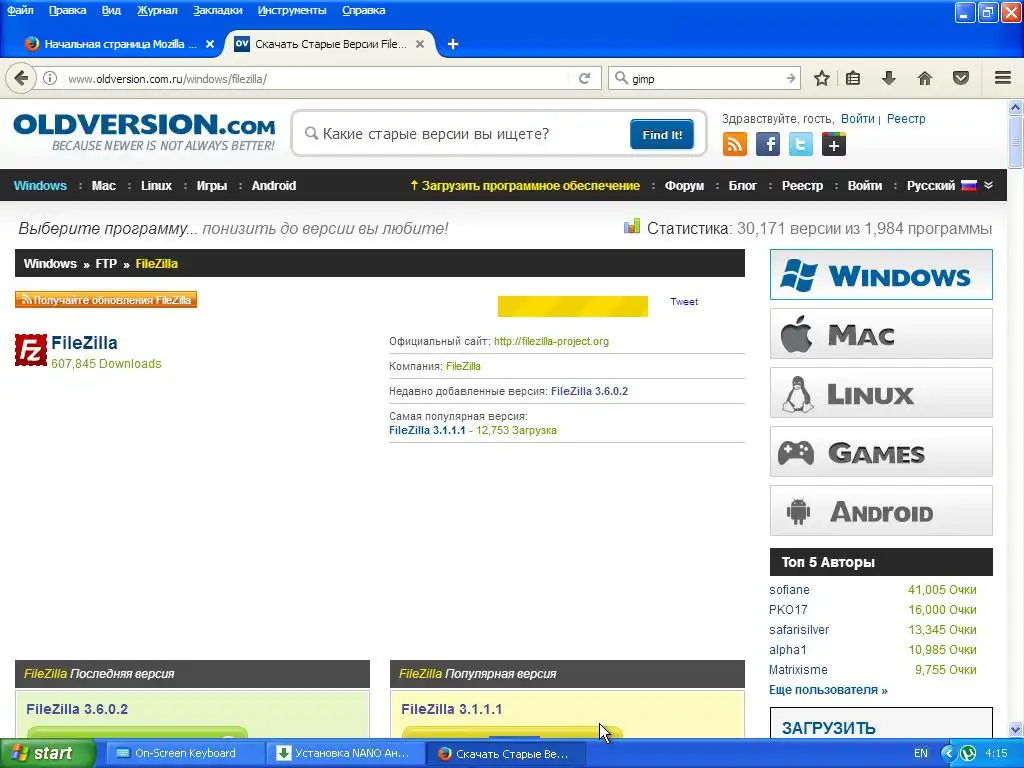Select Linux in the site navigation bar

156,185
